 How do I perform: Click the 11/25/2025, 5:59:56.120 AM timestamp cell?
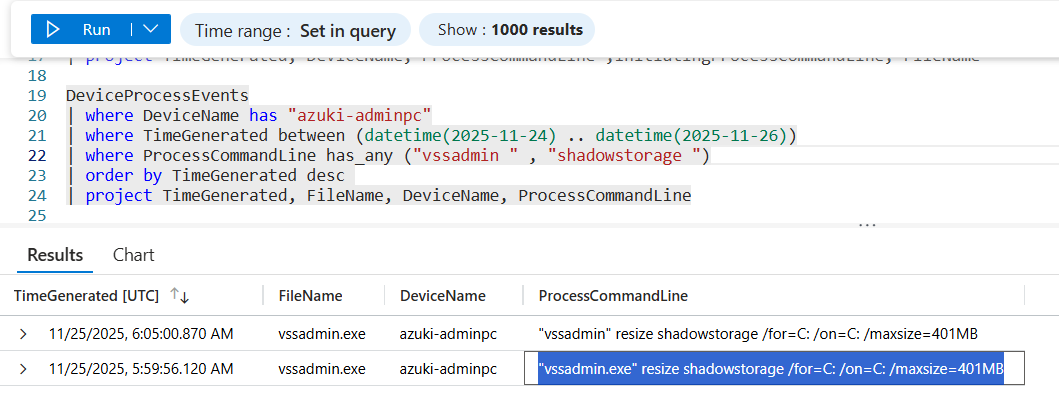coord(141,369)
